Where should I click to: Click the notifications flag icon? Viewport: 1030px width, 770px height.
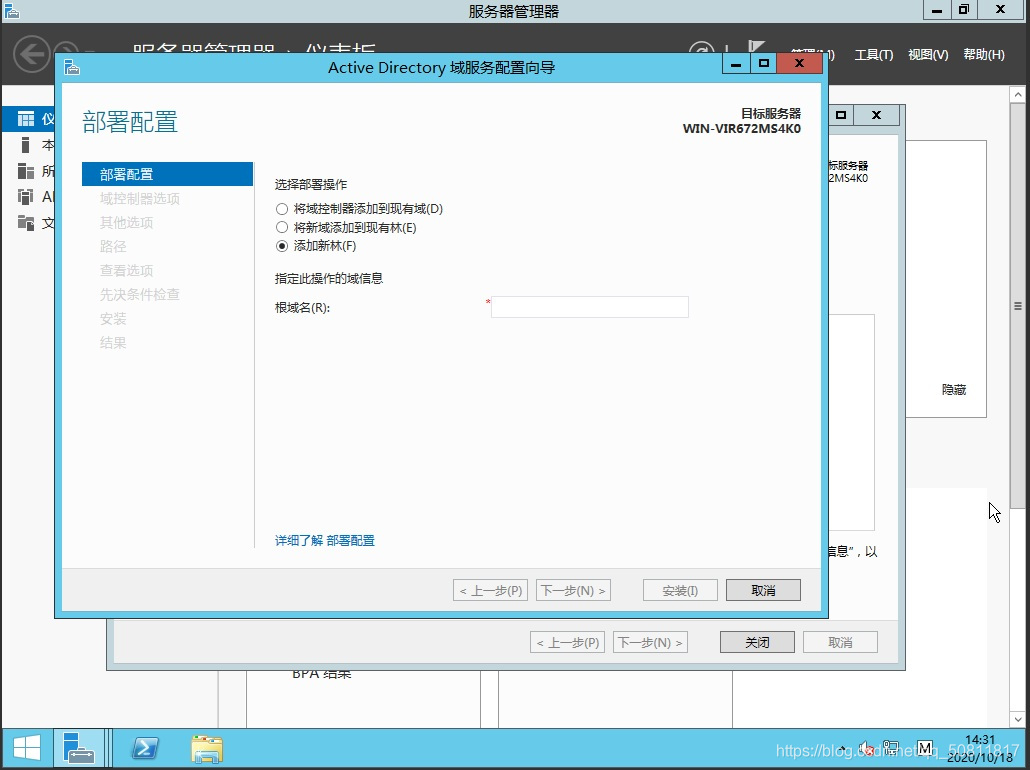pos(756,48)
